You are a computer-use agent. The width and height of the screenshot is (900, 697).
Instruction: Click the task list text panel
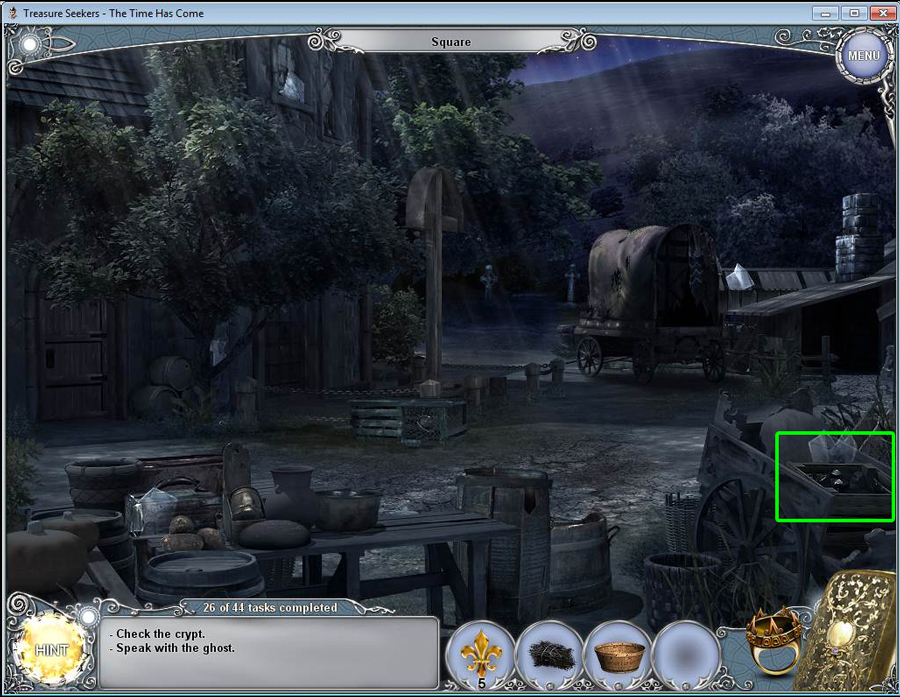coord(268,652)
